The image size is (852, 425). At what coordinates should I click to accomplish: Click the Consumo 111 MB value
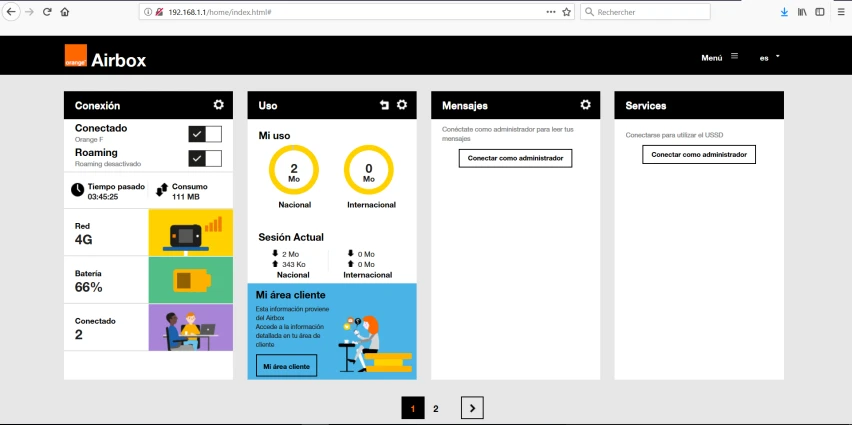click(x=186, y=197)
